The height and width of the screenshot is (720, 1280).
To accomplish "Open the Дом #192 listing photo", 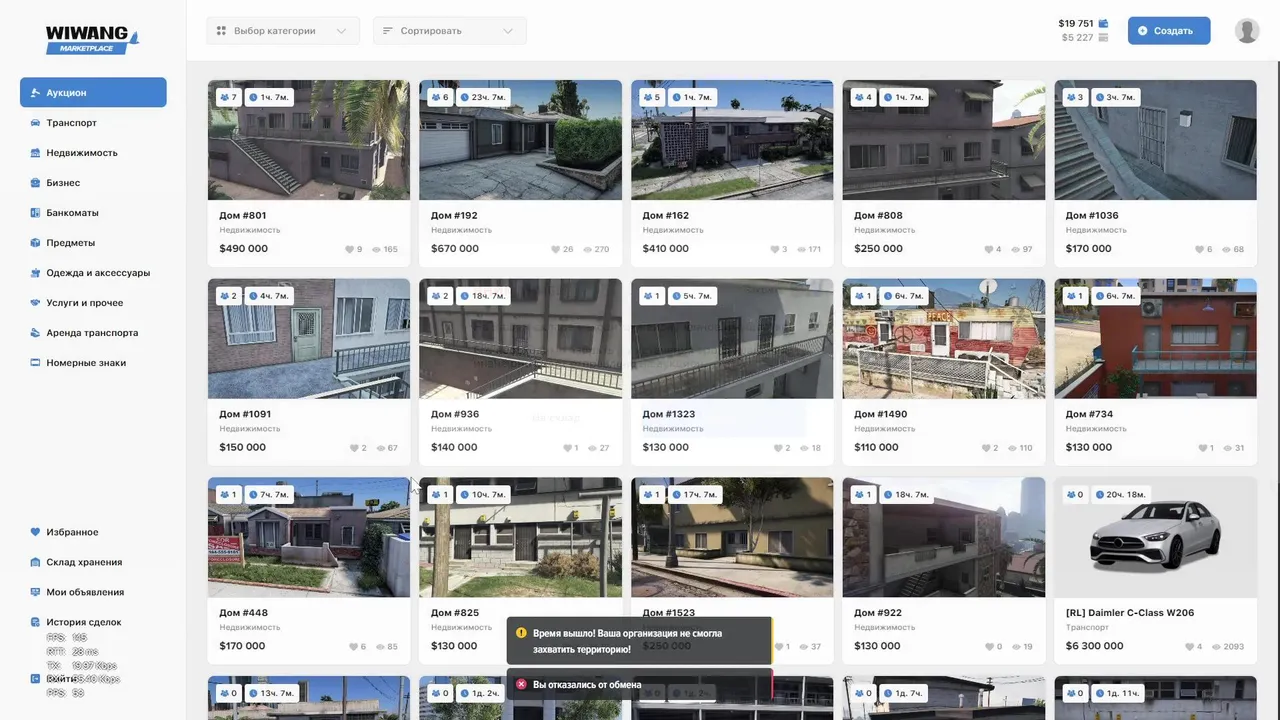I will pyautogui.click(x=520, y=140).
